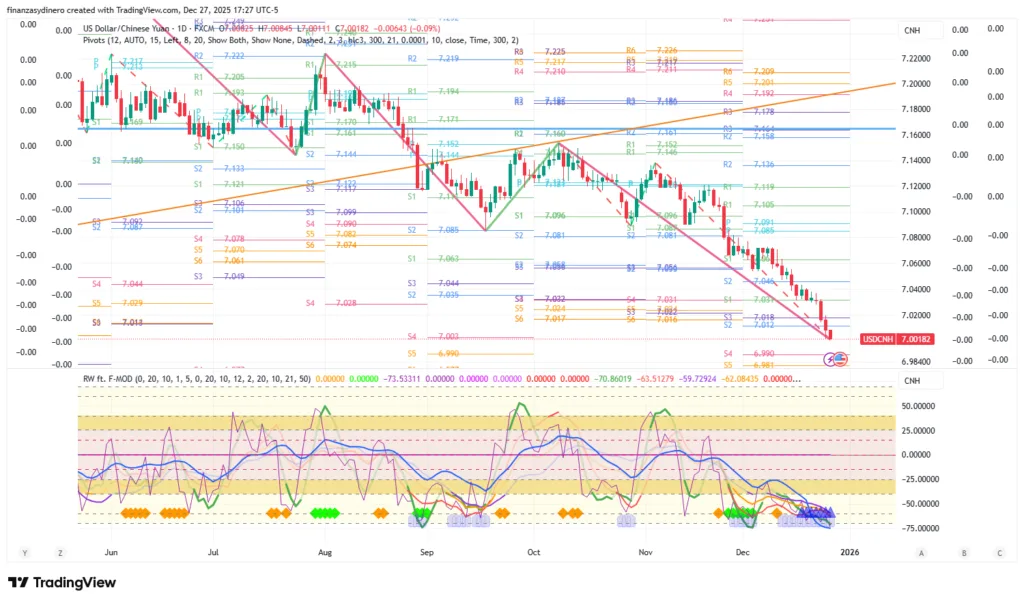Click the 7.20000 price axis level
This screenshot has width=1024, height=603.
coord(916,84)
